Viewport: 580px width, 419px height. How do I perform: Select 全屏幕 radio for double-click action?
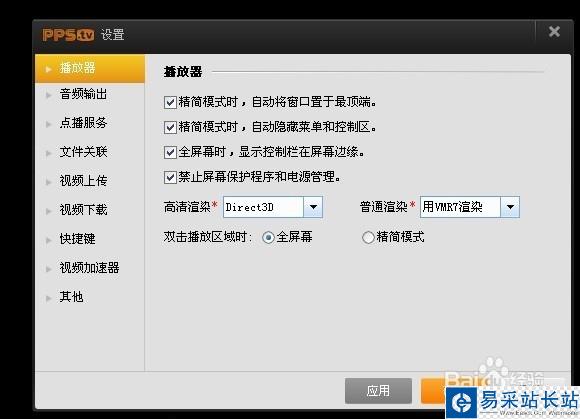click(268, 237)
